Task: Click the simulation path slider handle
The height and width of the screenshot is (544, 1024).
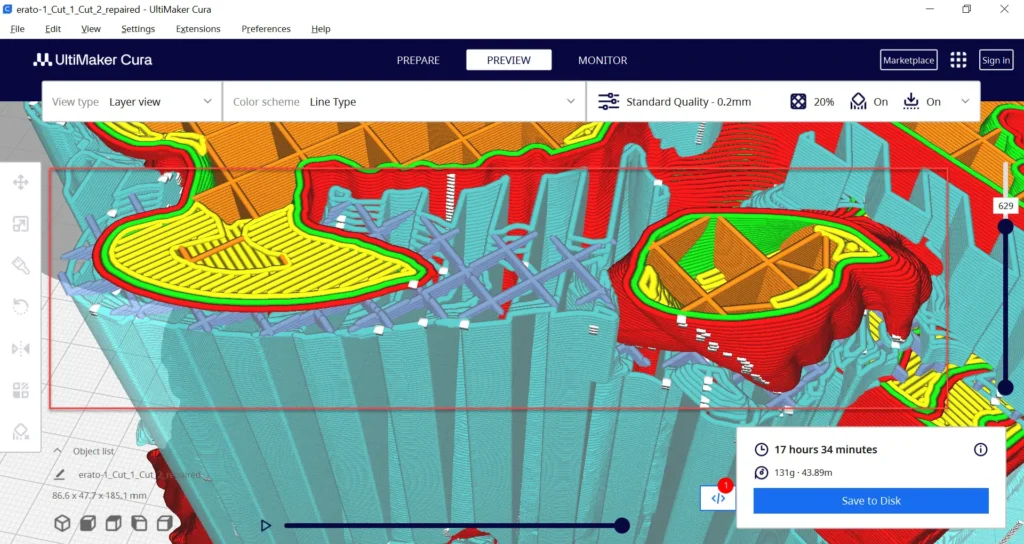Action: (x=622, y=525)
